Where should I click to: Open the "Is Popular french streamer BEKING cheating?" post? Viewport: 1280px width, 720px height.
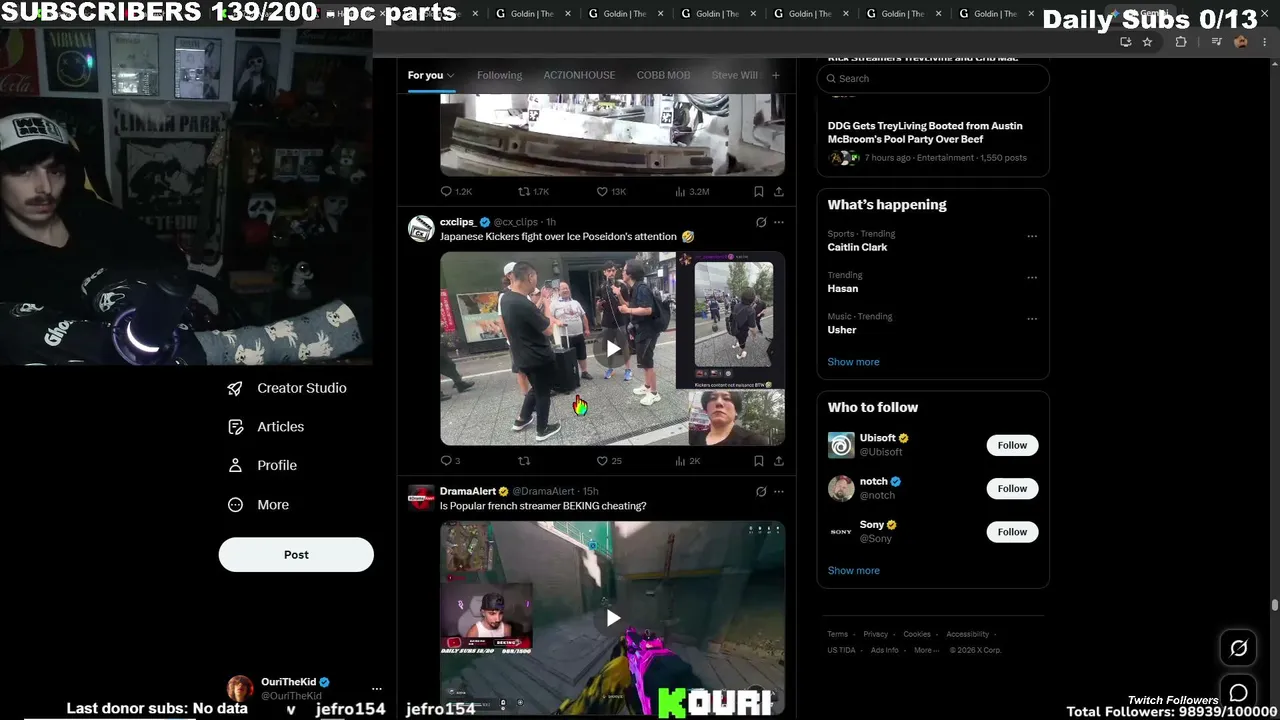(x=543, y=506)
